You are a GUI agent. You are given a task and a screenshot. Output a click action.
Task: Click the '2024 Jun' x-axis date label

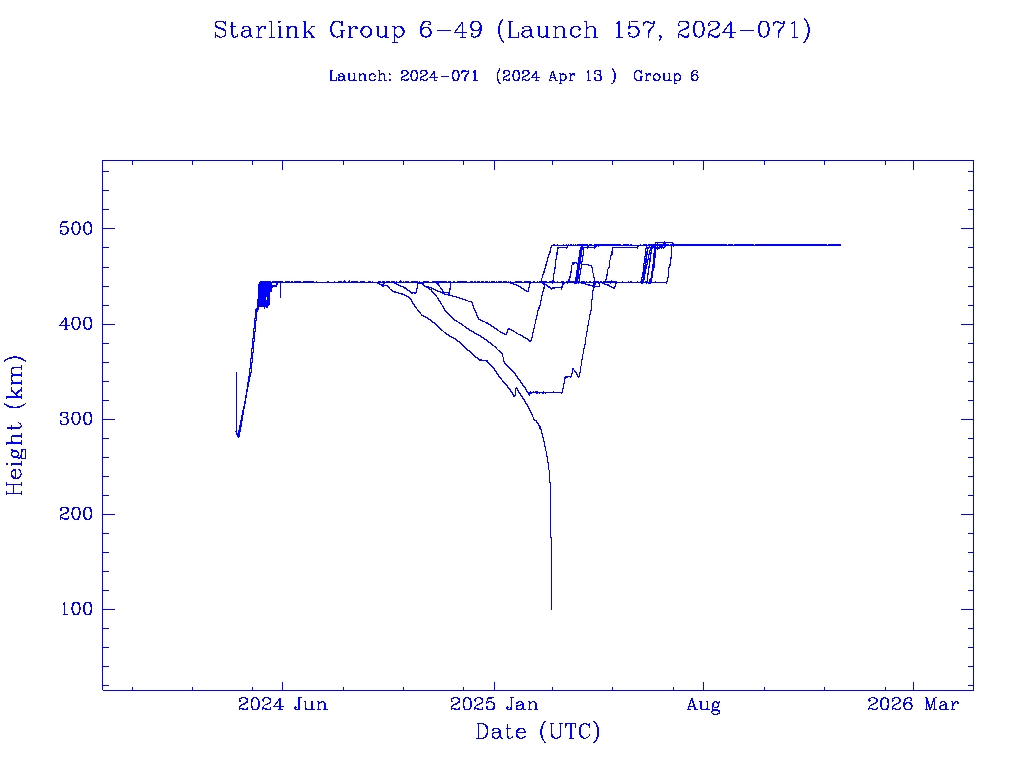click(282, 705)
